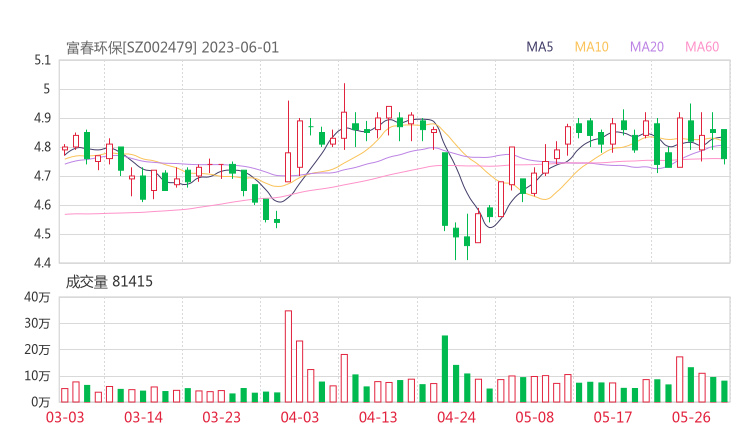Click the 5 price axis label

[46, 89]
